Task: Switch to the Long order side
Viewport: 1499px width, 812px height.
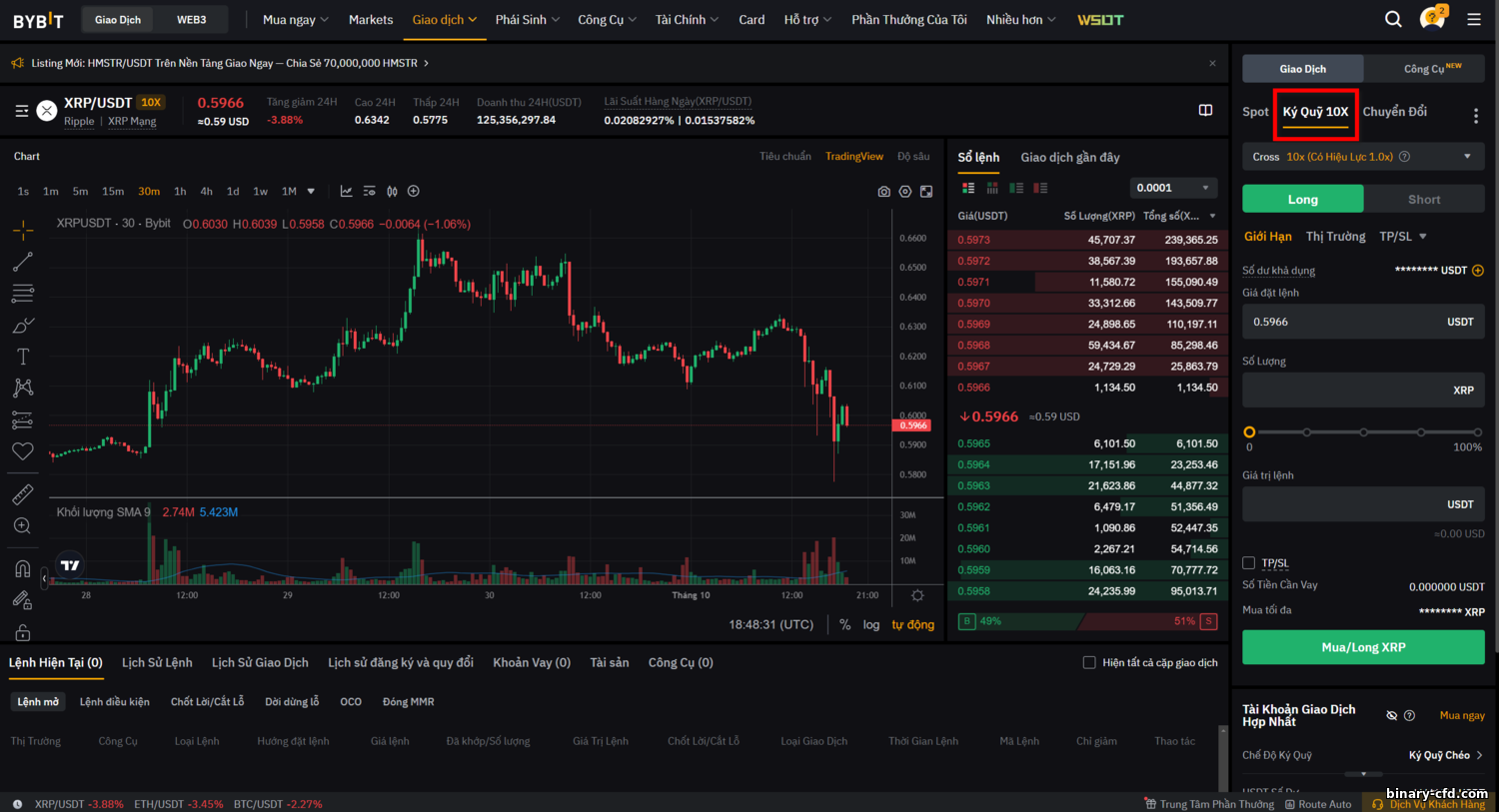Action: [1302, 199]
